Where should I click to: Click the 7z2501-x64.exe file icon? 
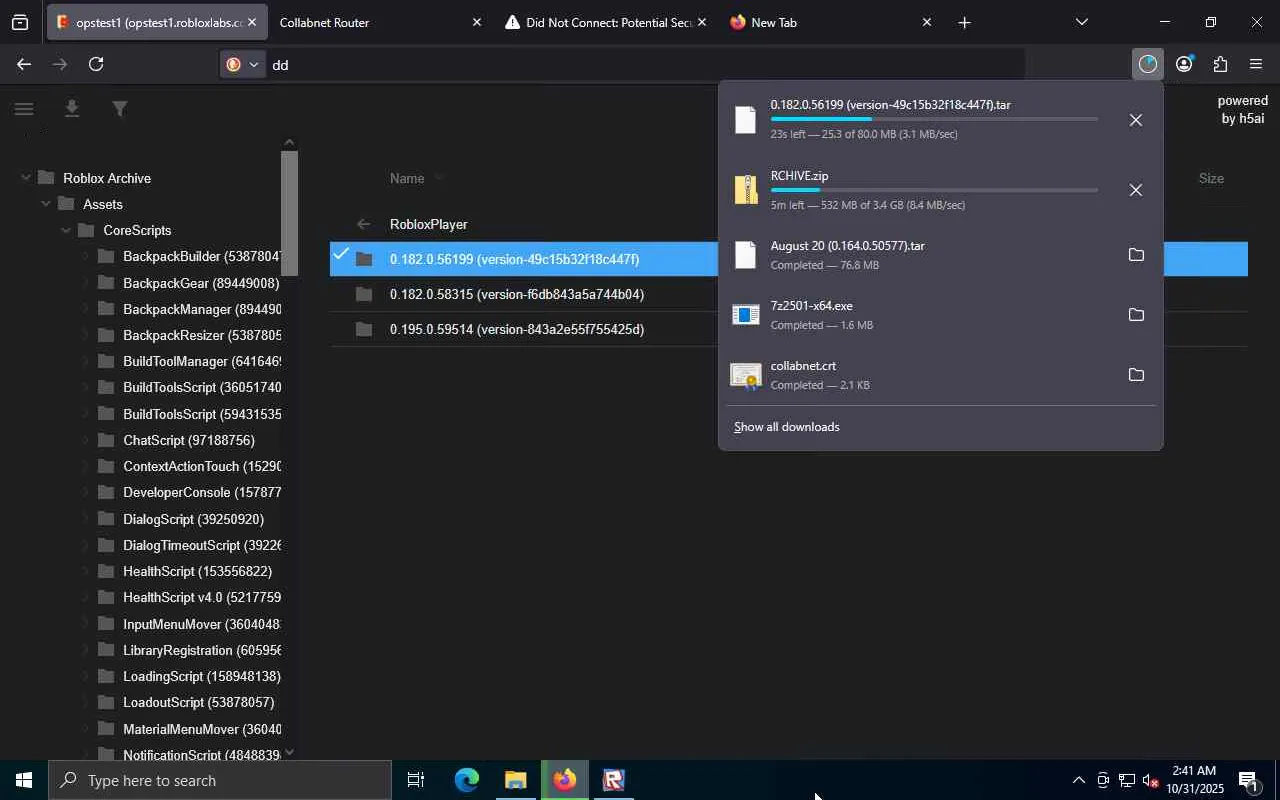(x=746, y=315)
